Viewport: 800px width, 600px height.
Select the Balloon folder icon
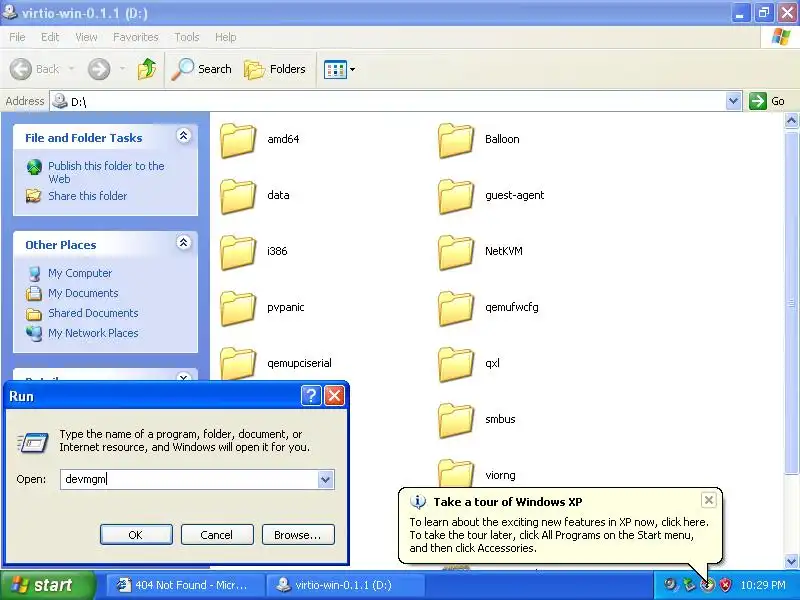pyautogui.click(x=456, y=140)
